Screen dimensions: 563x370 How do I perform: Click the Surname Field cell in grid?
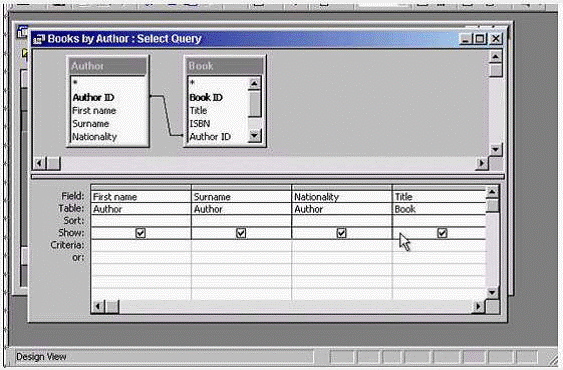click(x=242, y=197)
